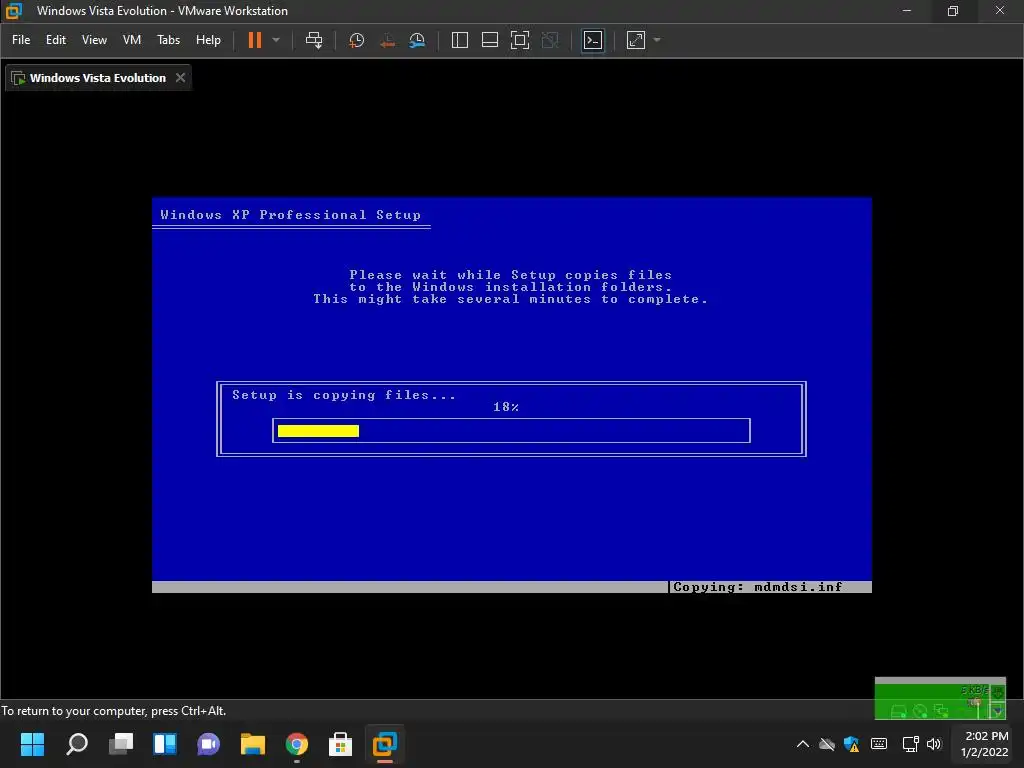Close the Windows Vista Evolution tab

click(180, 78)
